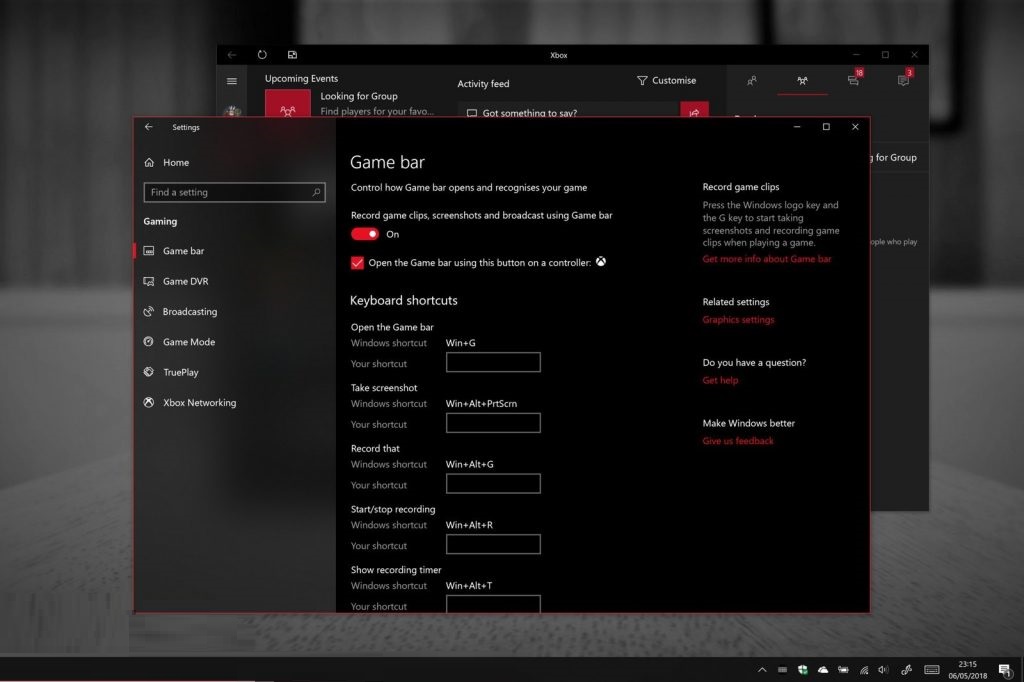
Task: Click Your shortcut field for Start/stop recording
Action: click(x=493, y=544)
